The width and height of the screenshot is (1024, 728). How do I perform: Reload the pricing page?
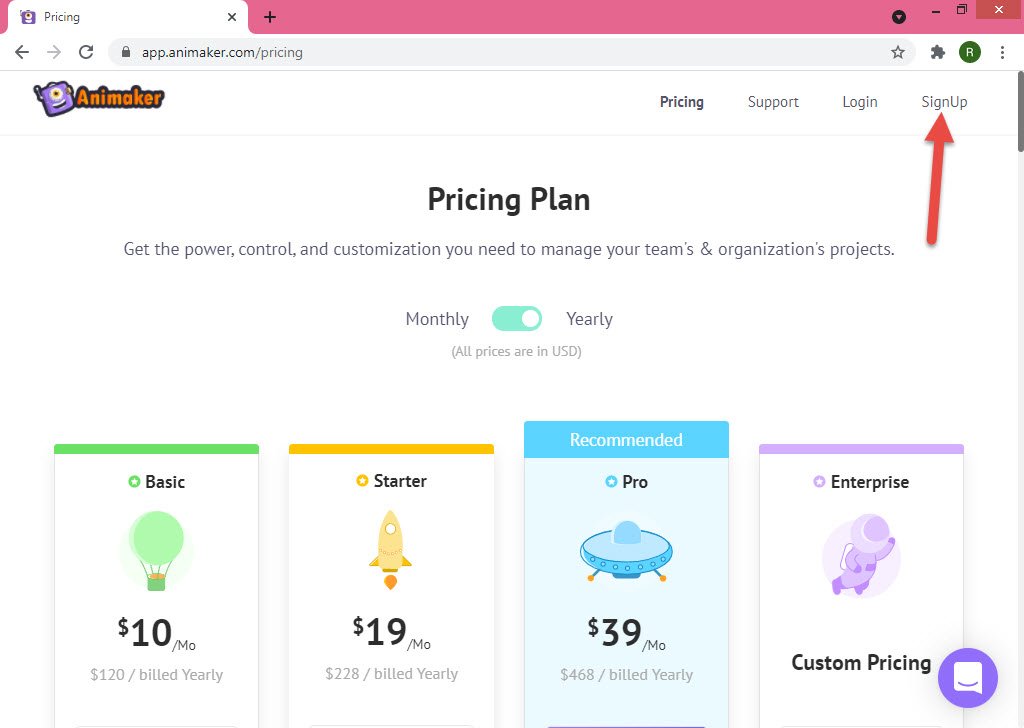click(86, 52)
